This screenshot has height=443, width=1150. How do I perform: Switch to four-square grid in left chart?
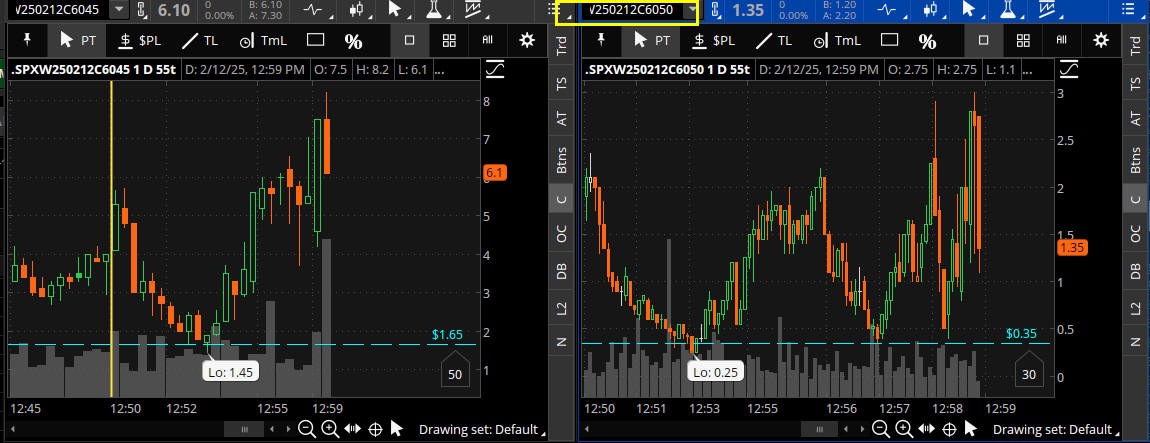click(450, 40)
